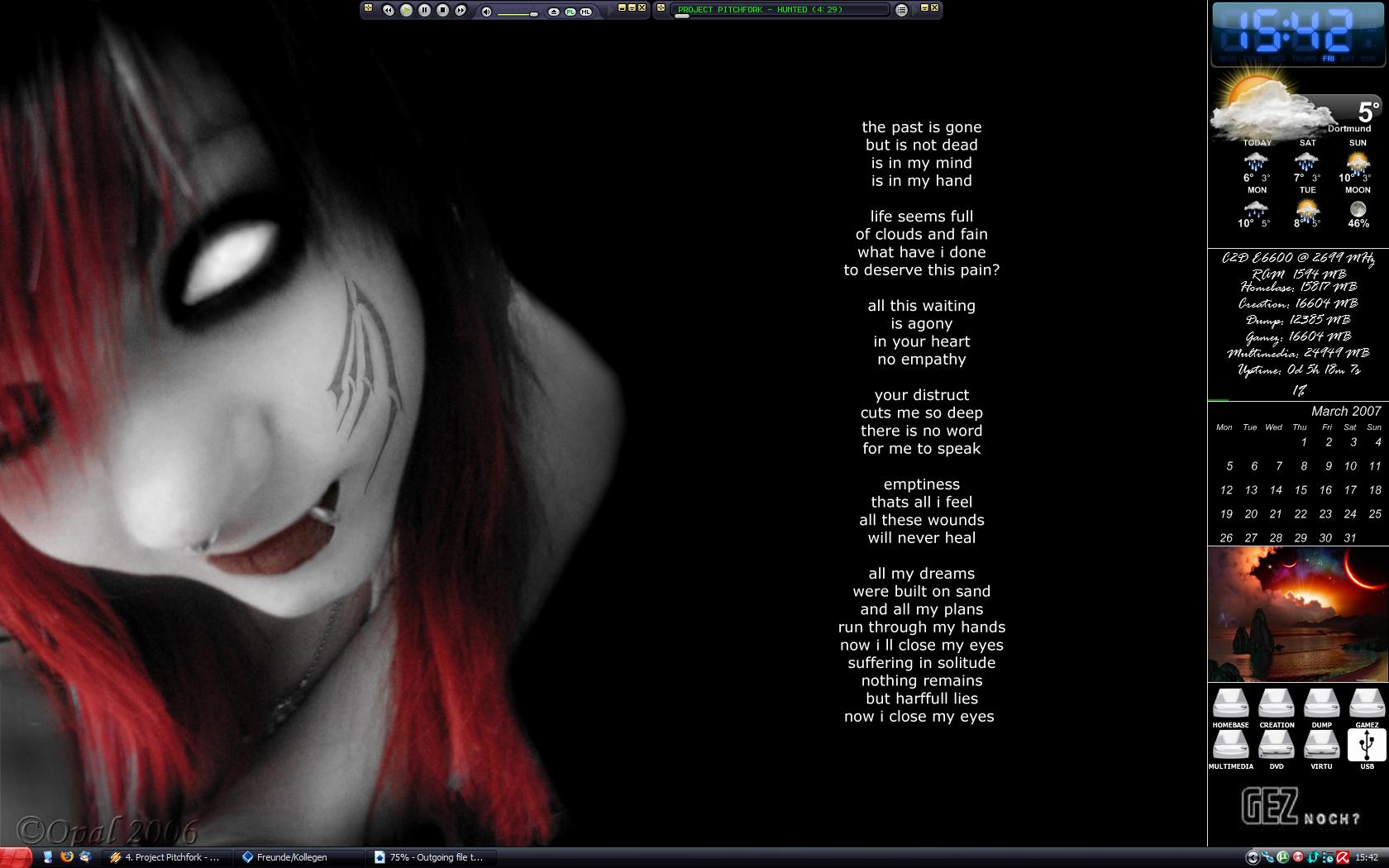The image size is (1389, 868).
Task: Click Show Desktop quick launch icon
Action: (48, 857)
